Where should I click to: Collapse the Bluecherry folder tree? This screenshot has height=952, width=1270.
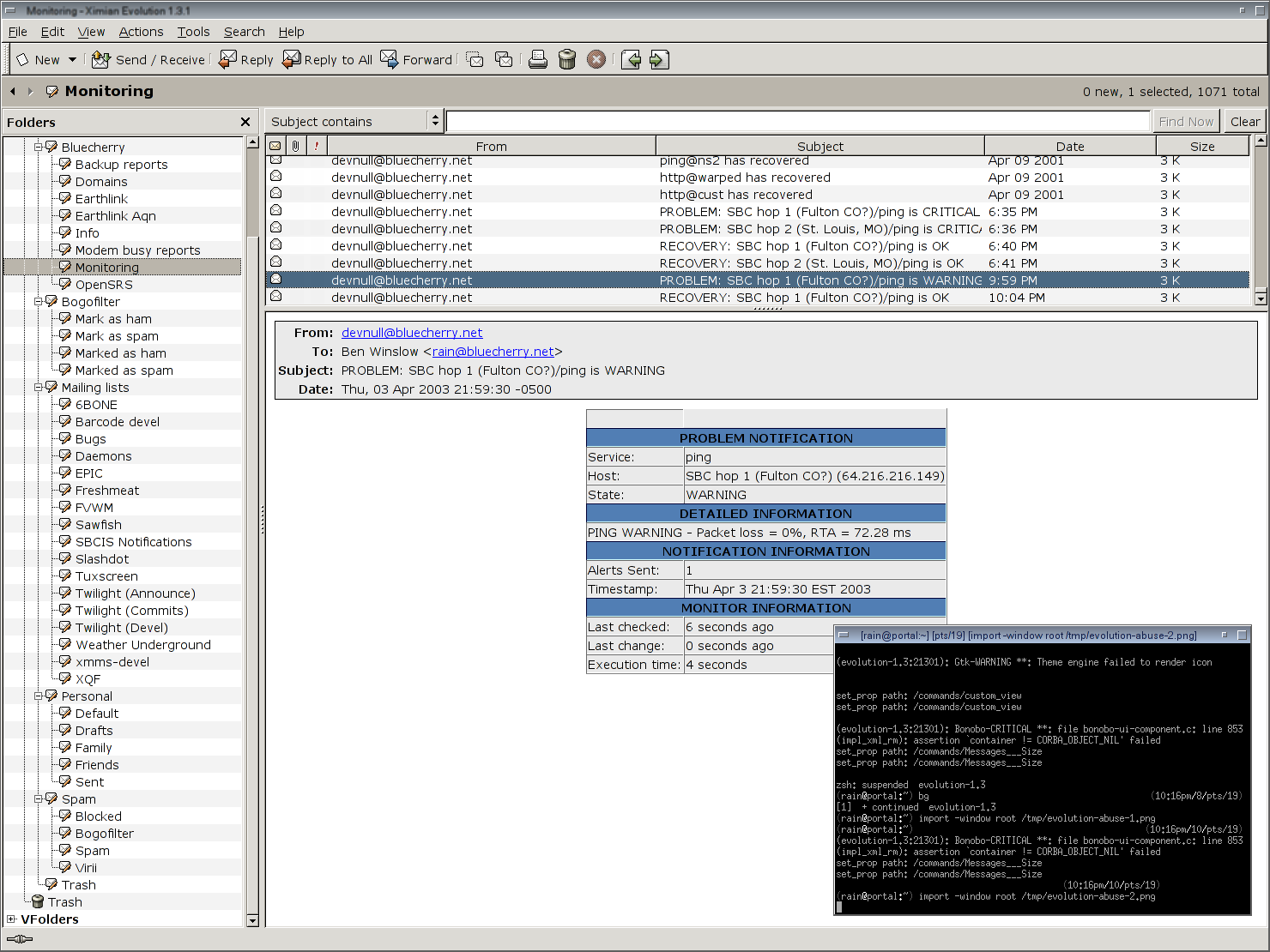38,147
